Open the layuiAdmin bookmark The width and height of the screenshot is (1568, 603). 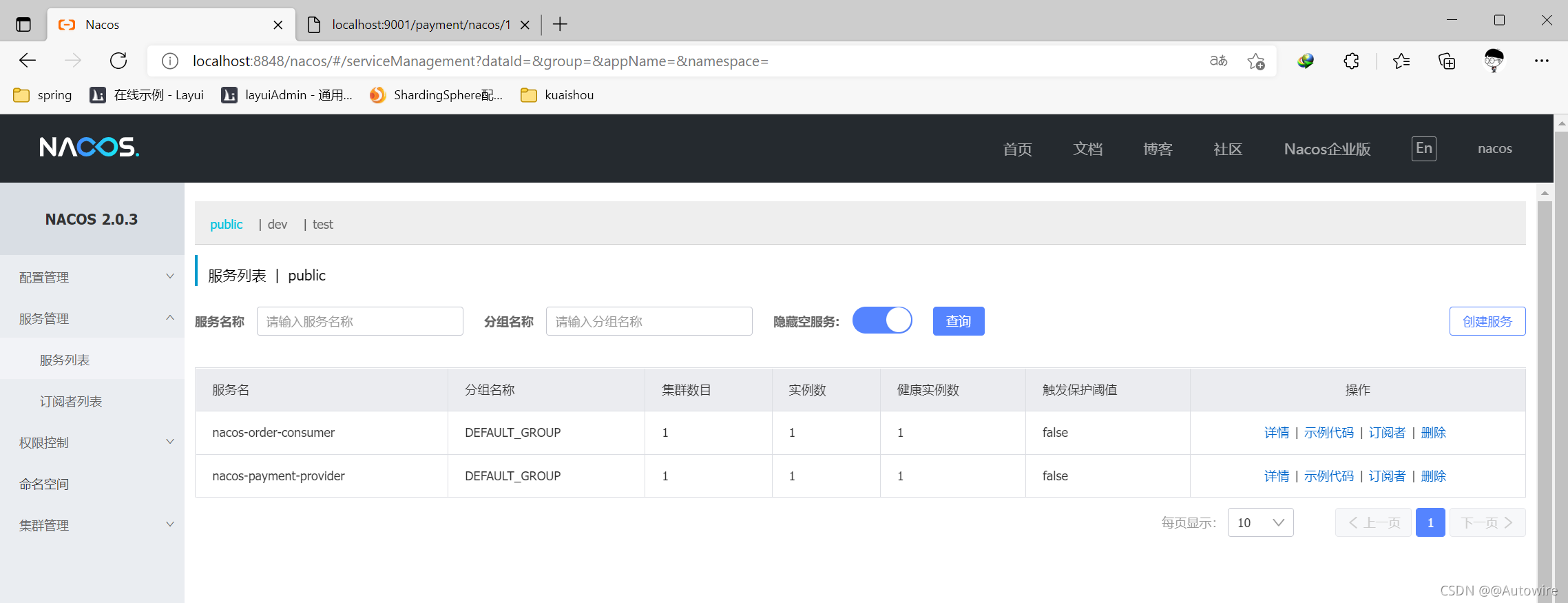coord(286,95)
